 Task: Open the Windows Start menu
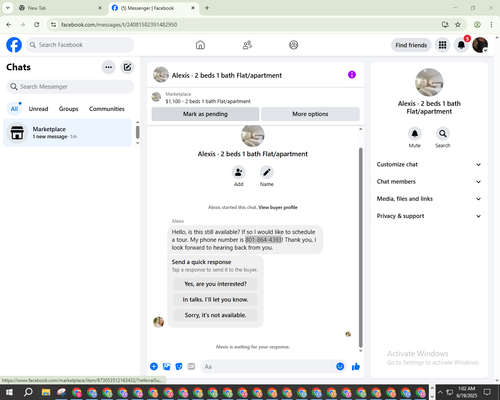[9, 392]
